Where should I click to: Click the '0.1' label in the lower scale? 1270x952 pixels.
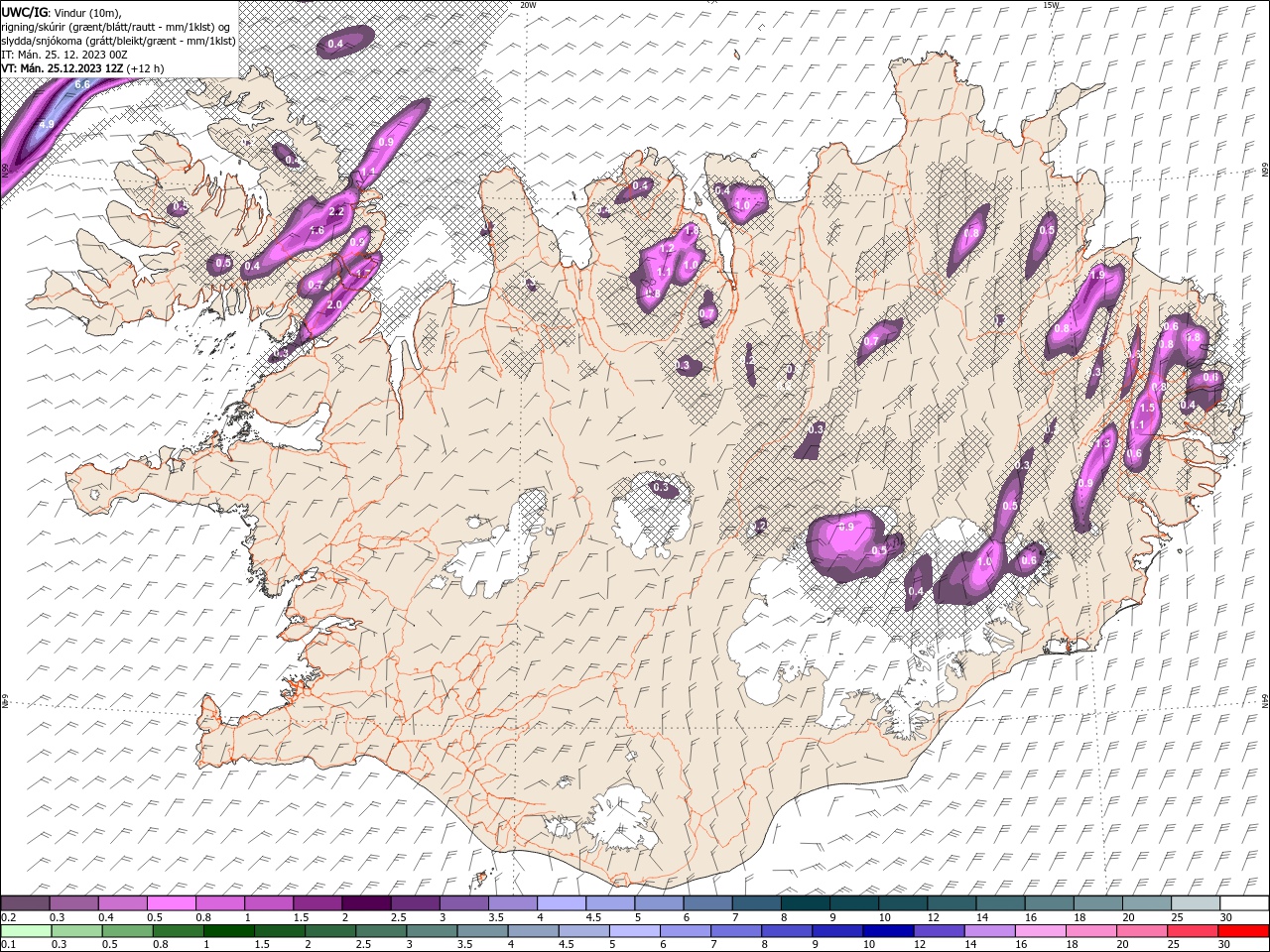[x=9, y=944]
